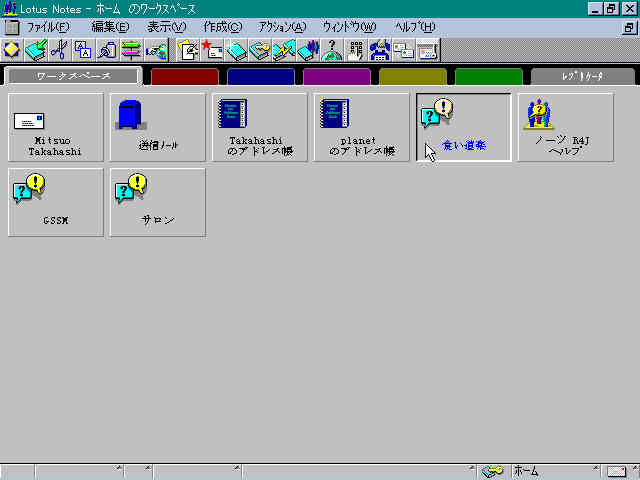Click the envelope mail icon in status bar
This screenshot has height=480, width=640.
[x=616, y=472]
